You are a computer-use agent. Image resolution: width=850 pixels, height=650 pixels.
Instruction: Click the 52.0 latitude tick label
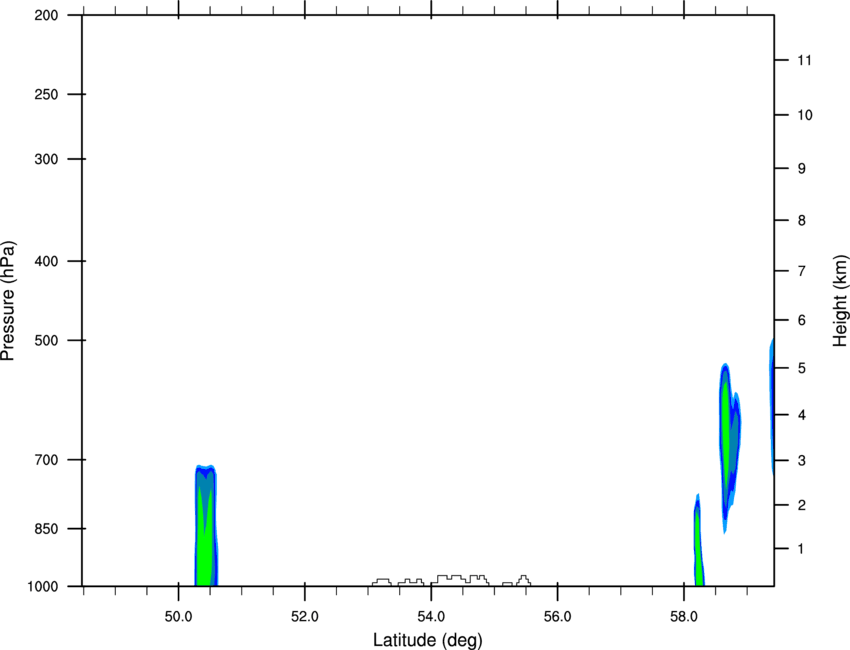pos(305,617)
